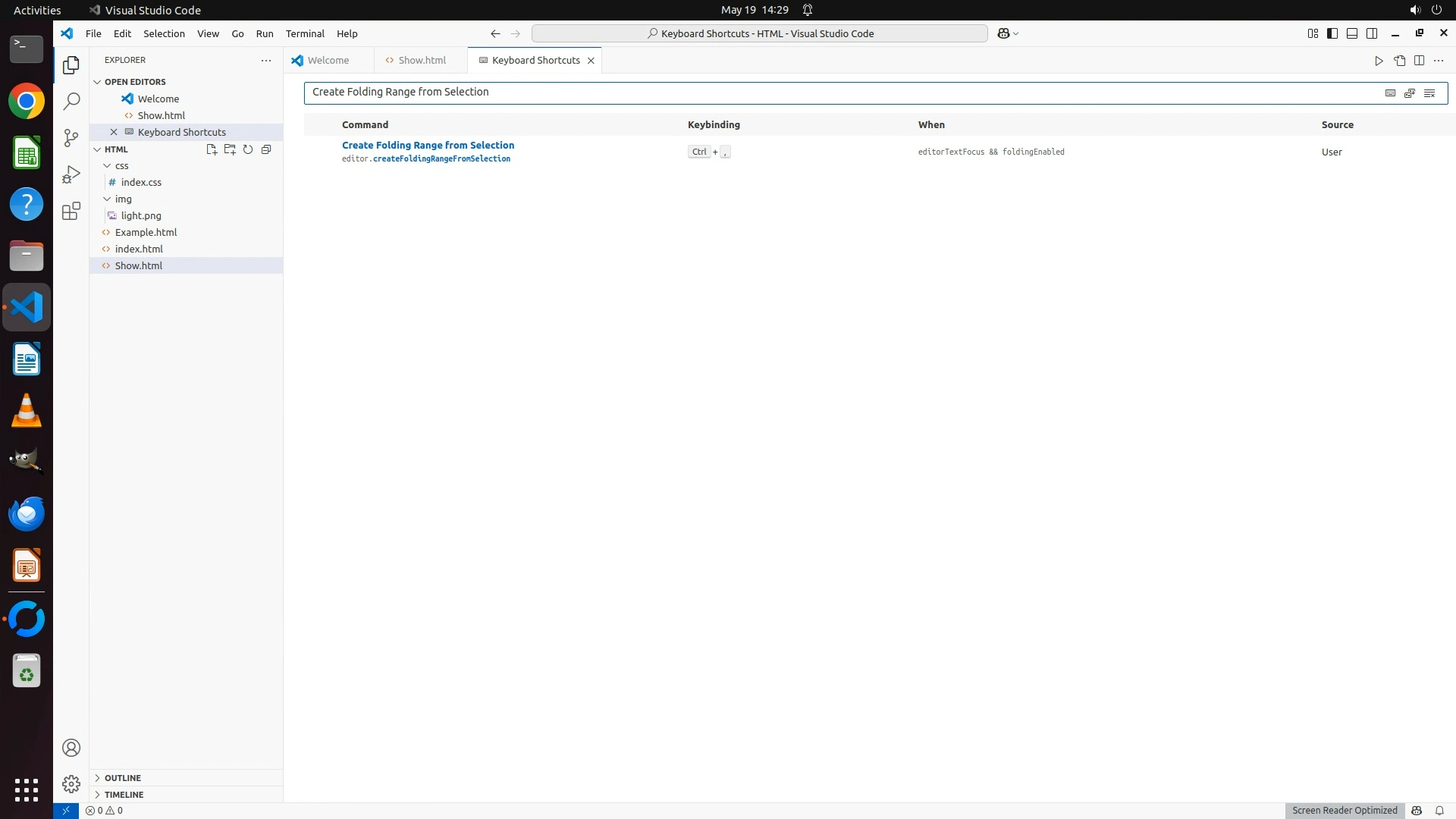
Task: Toggle the Primary Side Bar
Action: [x=1332, y=33]
